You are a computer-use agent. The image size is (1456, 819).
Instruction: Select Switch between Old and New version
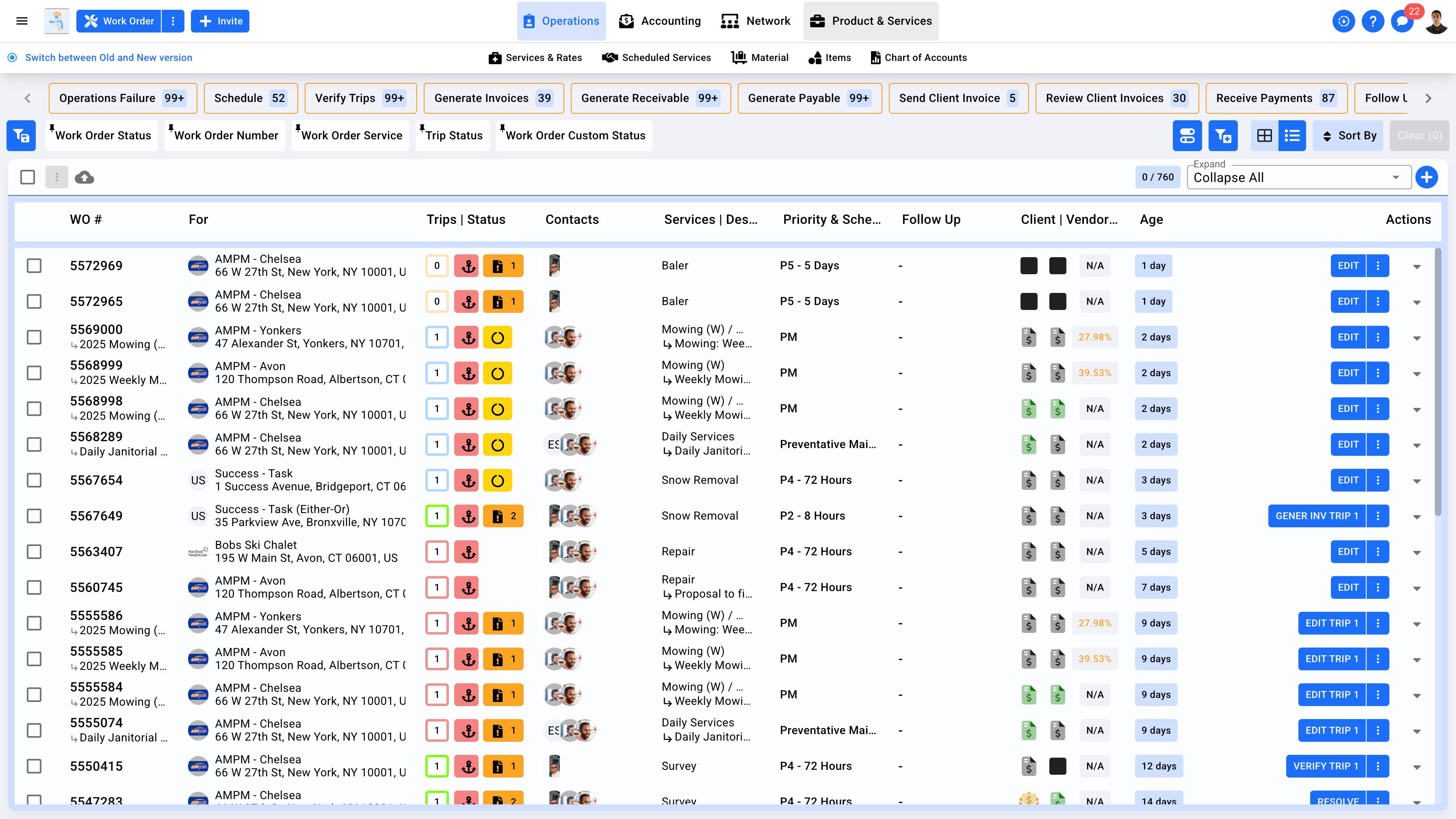(108, 58)
